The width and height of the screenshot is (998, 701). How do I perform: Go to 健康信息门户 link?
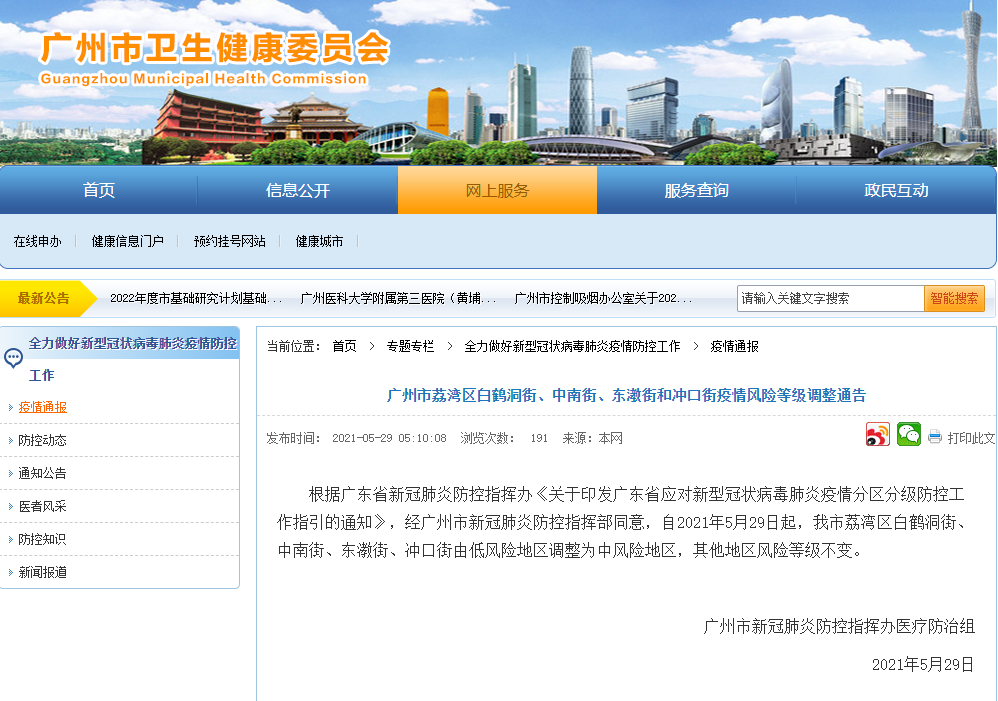(x=127, y=241)
